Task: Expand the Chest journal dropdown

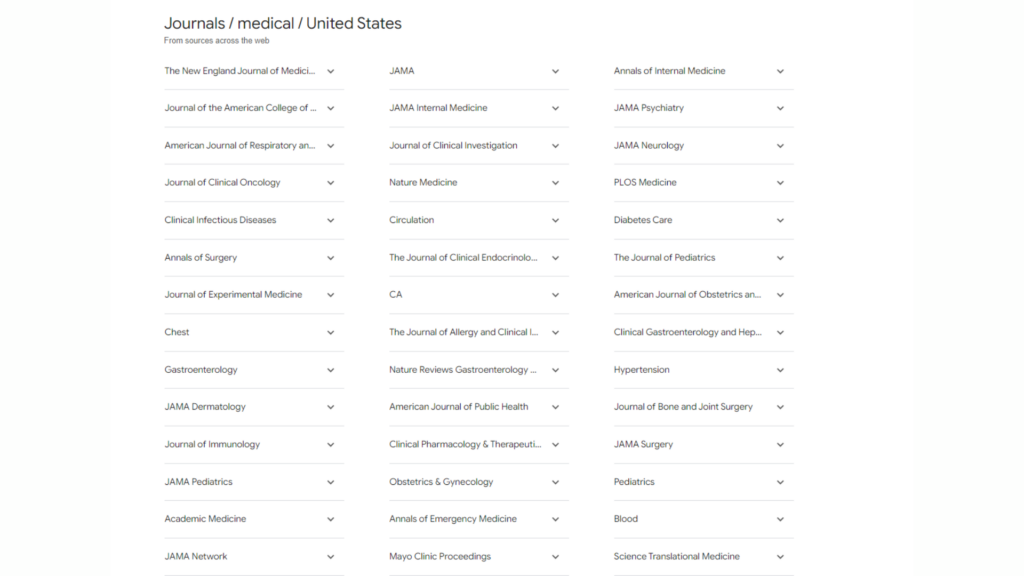Action: 331,332
